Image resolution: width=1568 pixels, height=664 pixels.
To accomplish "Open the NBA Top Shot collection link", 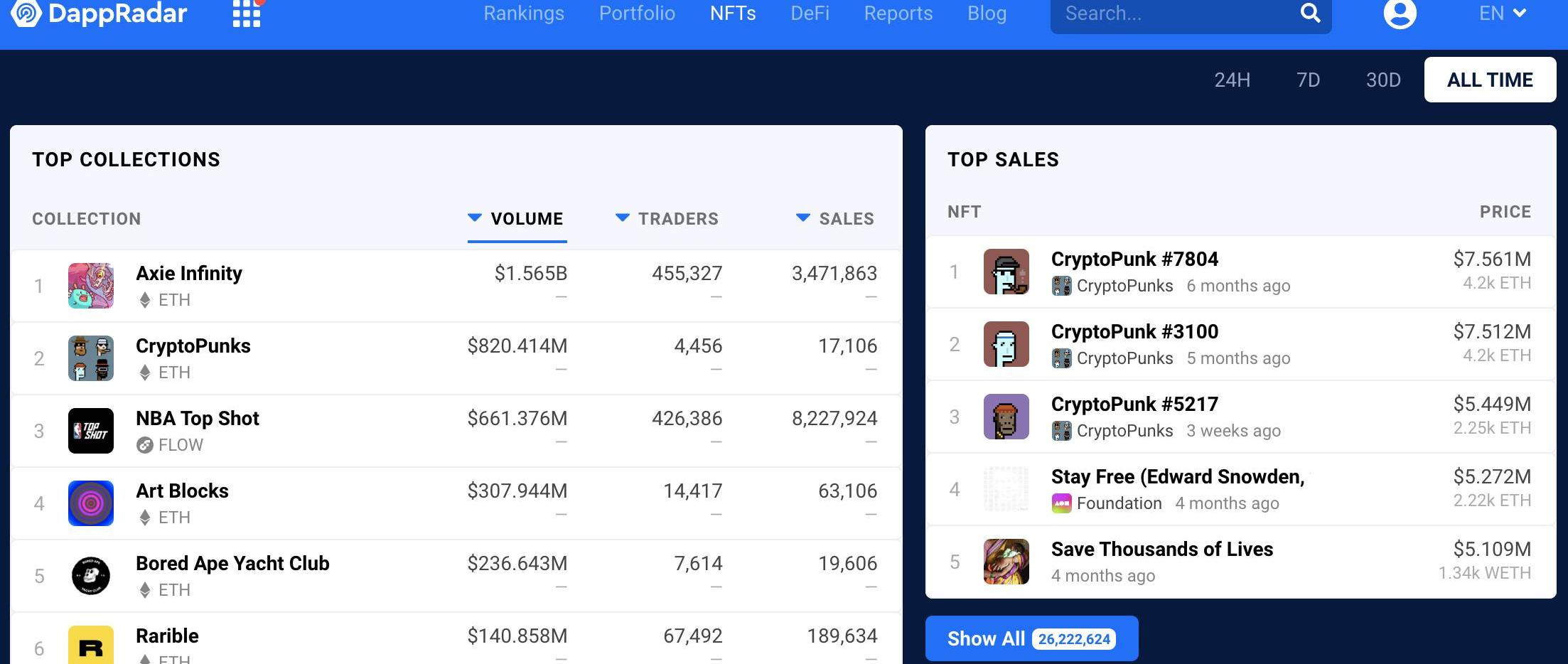I will [x=198, y=419].
